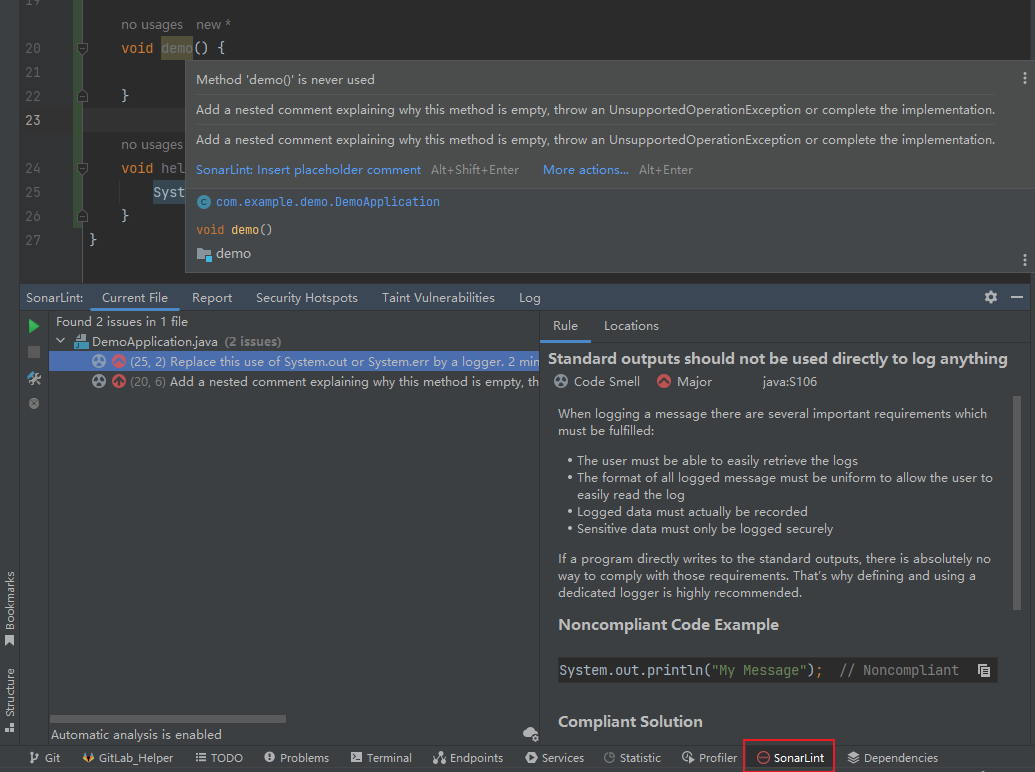Click the cloud binding status icon
This screenshot has height=772, width=1035.
pyautogui.click(x=531, y=734)
